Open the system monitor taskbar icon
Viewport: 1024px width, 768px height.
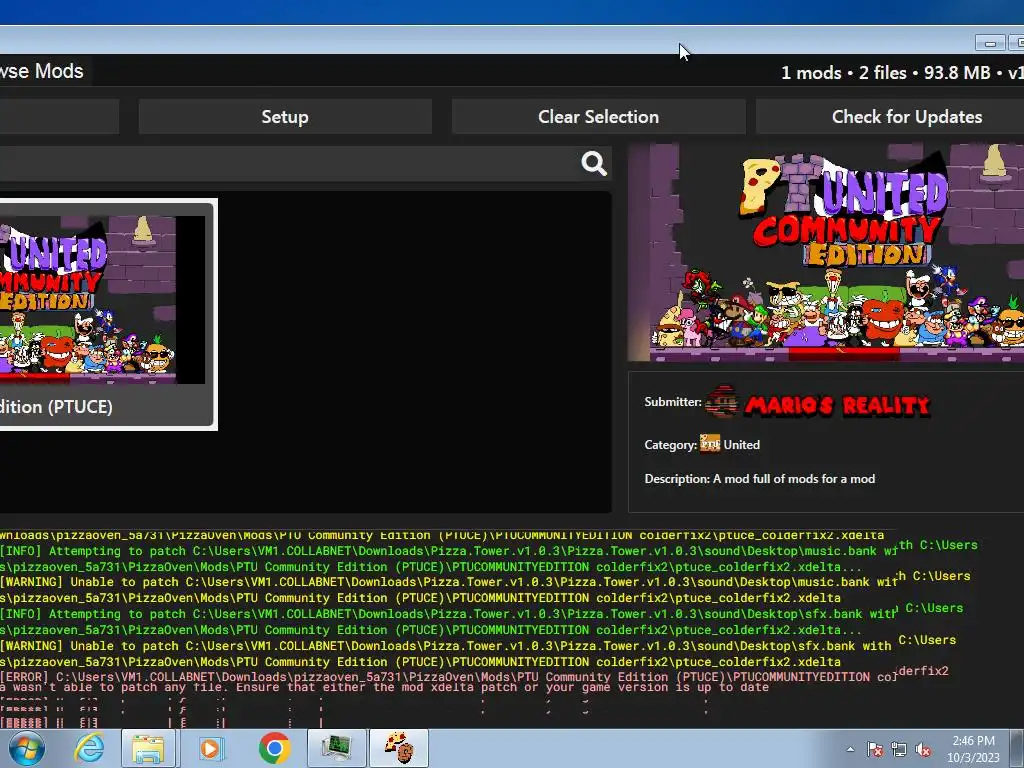(337, 748)
